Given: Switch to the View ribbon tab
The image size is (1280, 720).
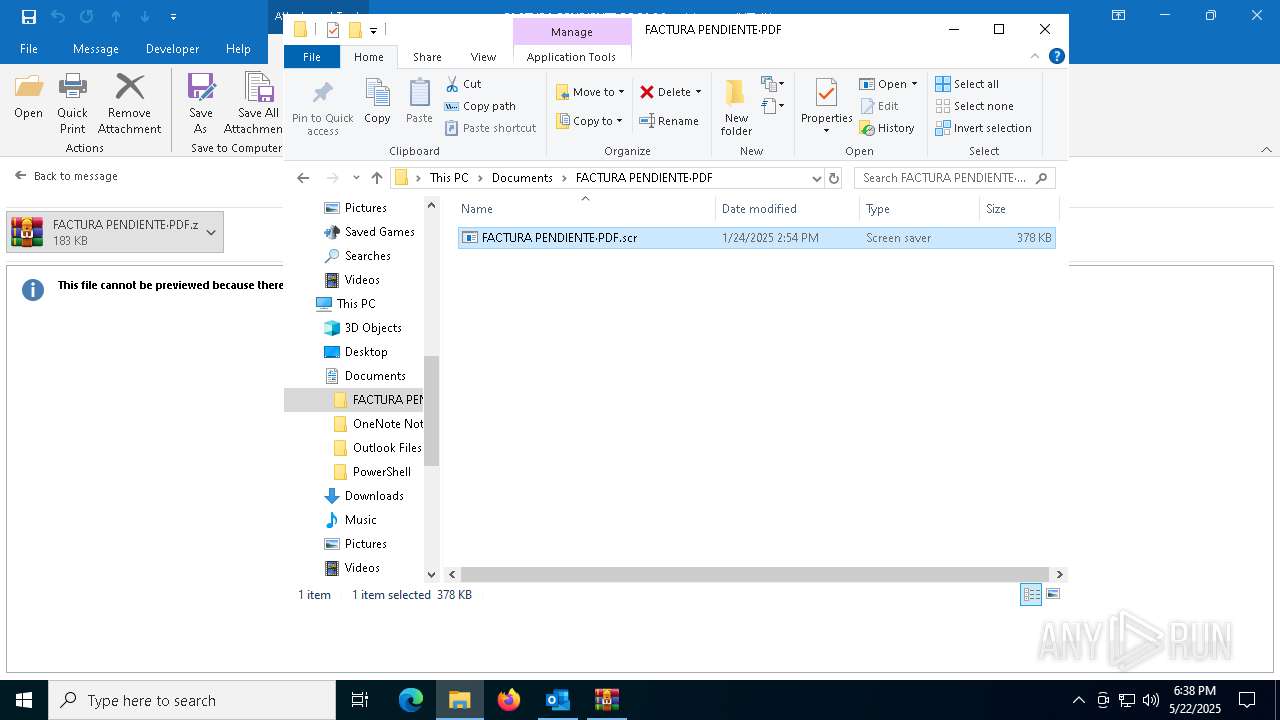Looking at the screenshot, I should (x=483, y=57).
